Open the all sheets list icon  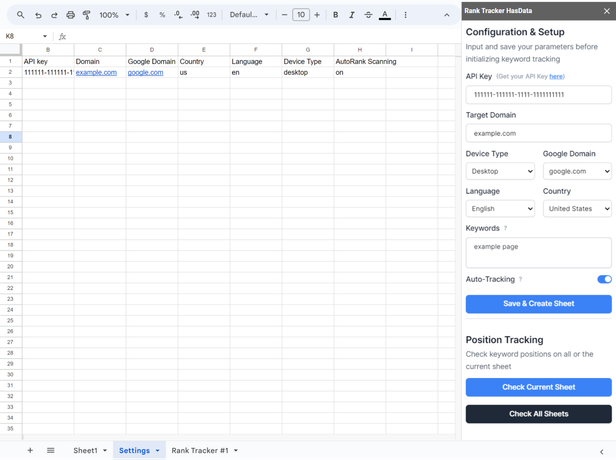pyautogui.click(x=51, y=450)
